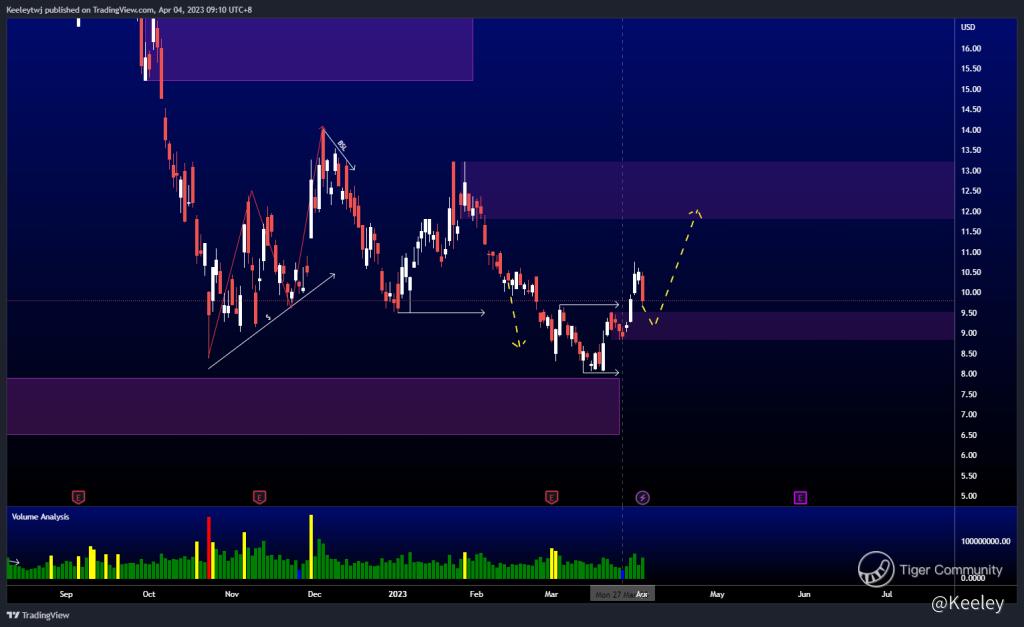Click the 13.50 price axis label

tap(970, 150)
